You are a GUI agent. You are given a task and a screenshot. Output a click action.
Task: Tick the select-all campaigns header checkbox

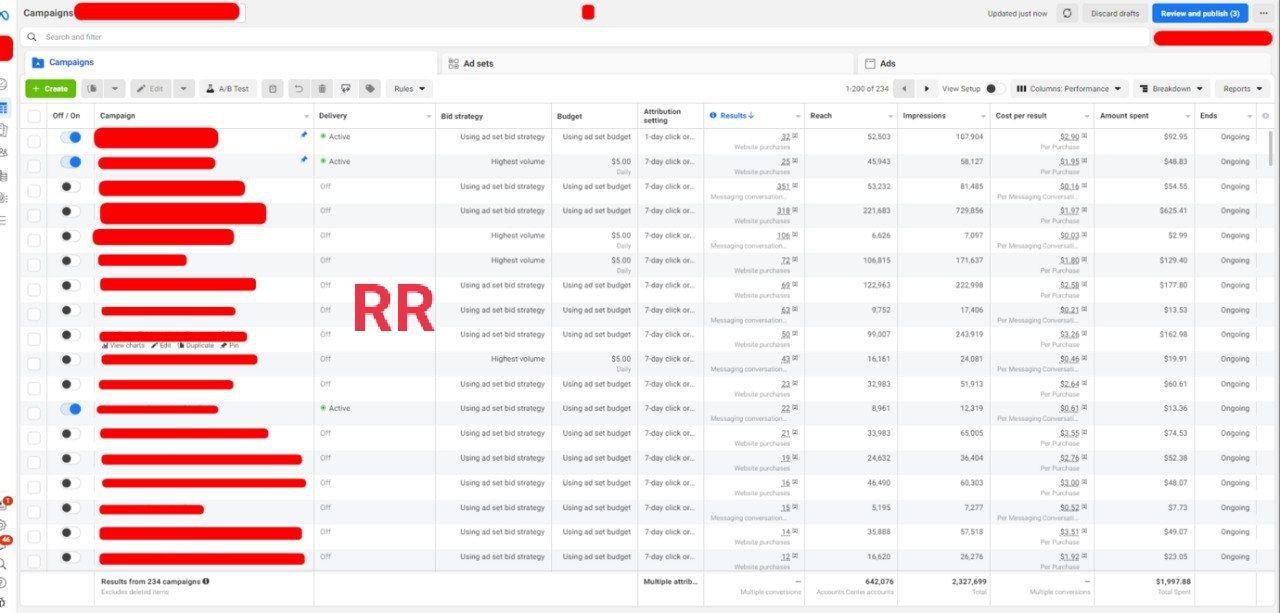pos(34,116)
